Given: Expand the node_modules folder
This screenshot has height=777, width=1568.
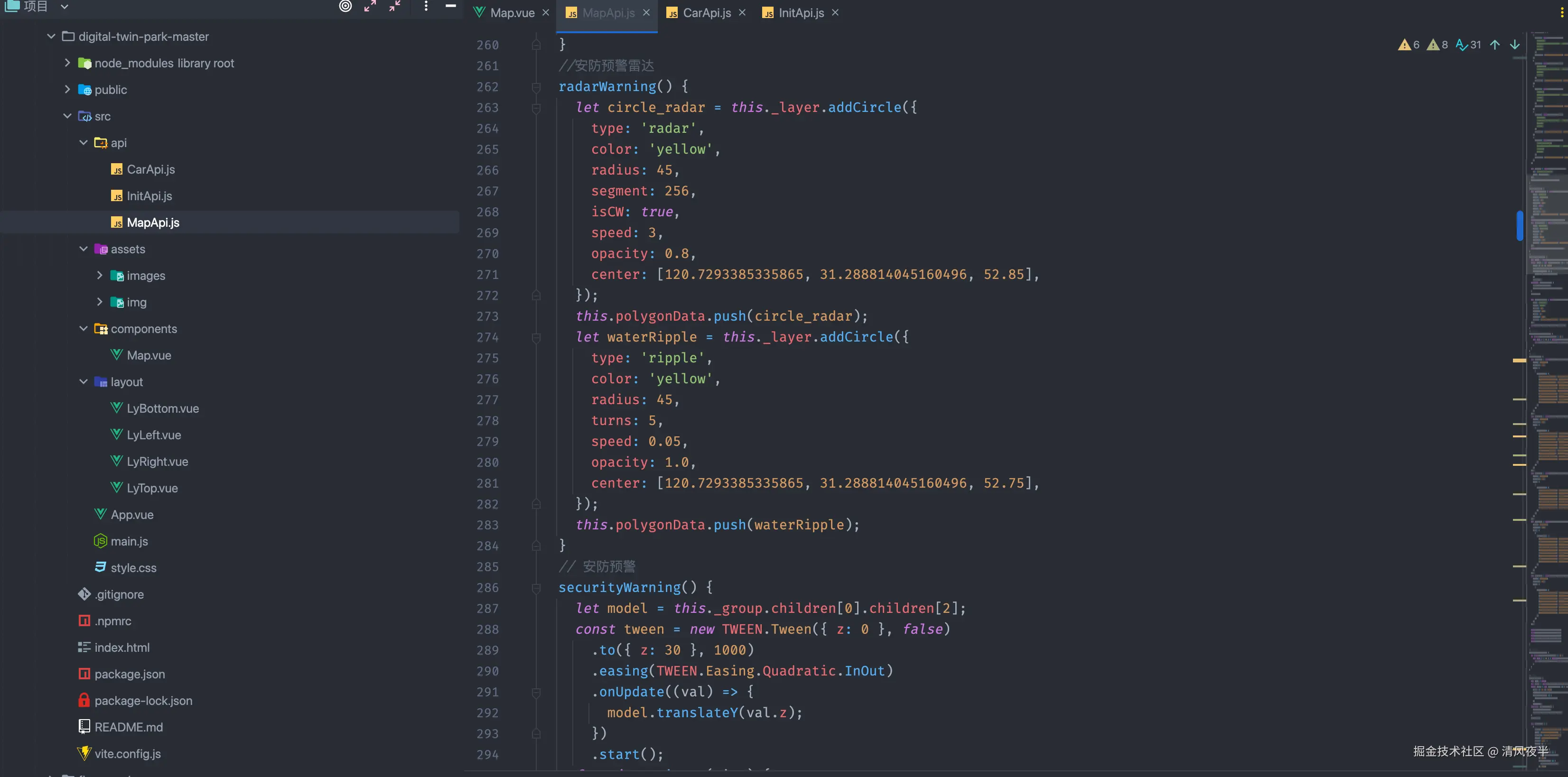Looking at the screenshot, I should [67, 63].
